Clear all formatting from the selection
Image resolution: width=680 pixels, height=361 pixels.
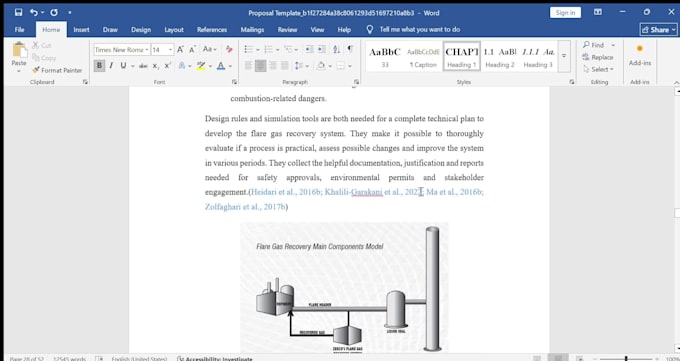pyautogui.click(x=229, y=49)
